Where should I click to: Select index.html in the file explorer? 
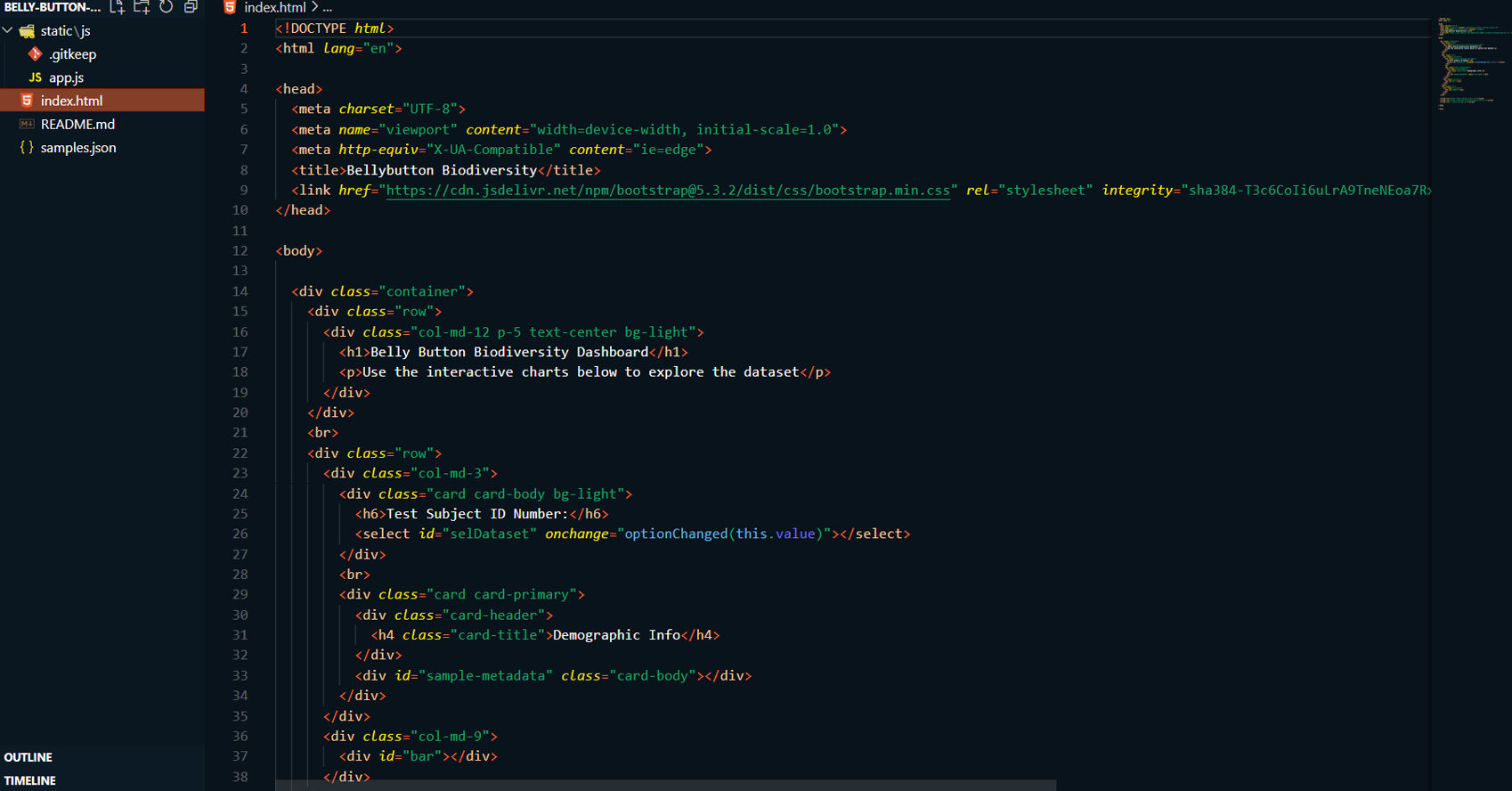[x=71, y=101]
